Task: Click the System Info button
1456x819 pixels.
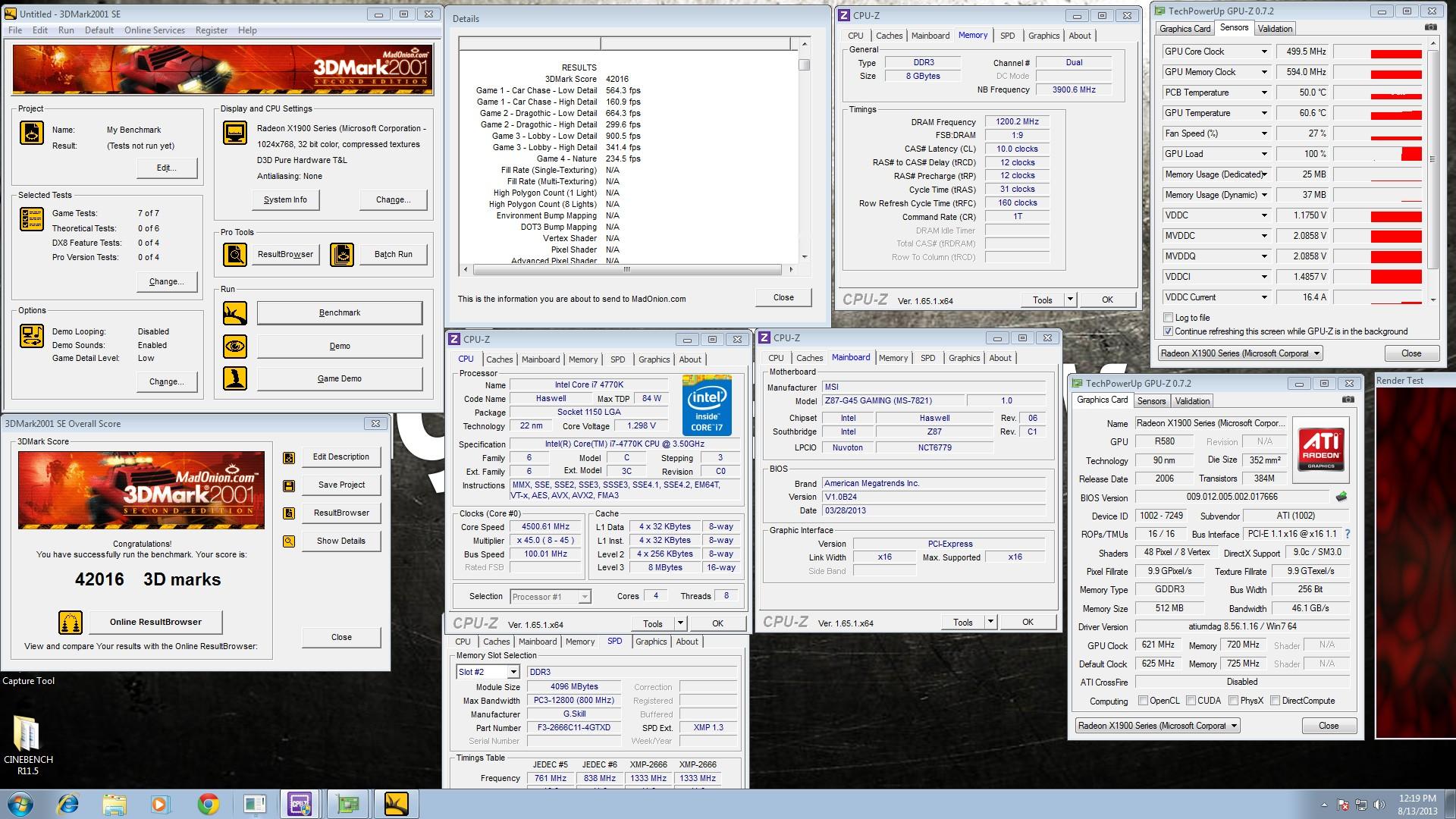Action: 285,199
